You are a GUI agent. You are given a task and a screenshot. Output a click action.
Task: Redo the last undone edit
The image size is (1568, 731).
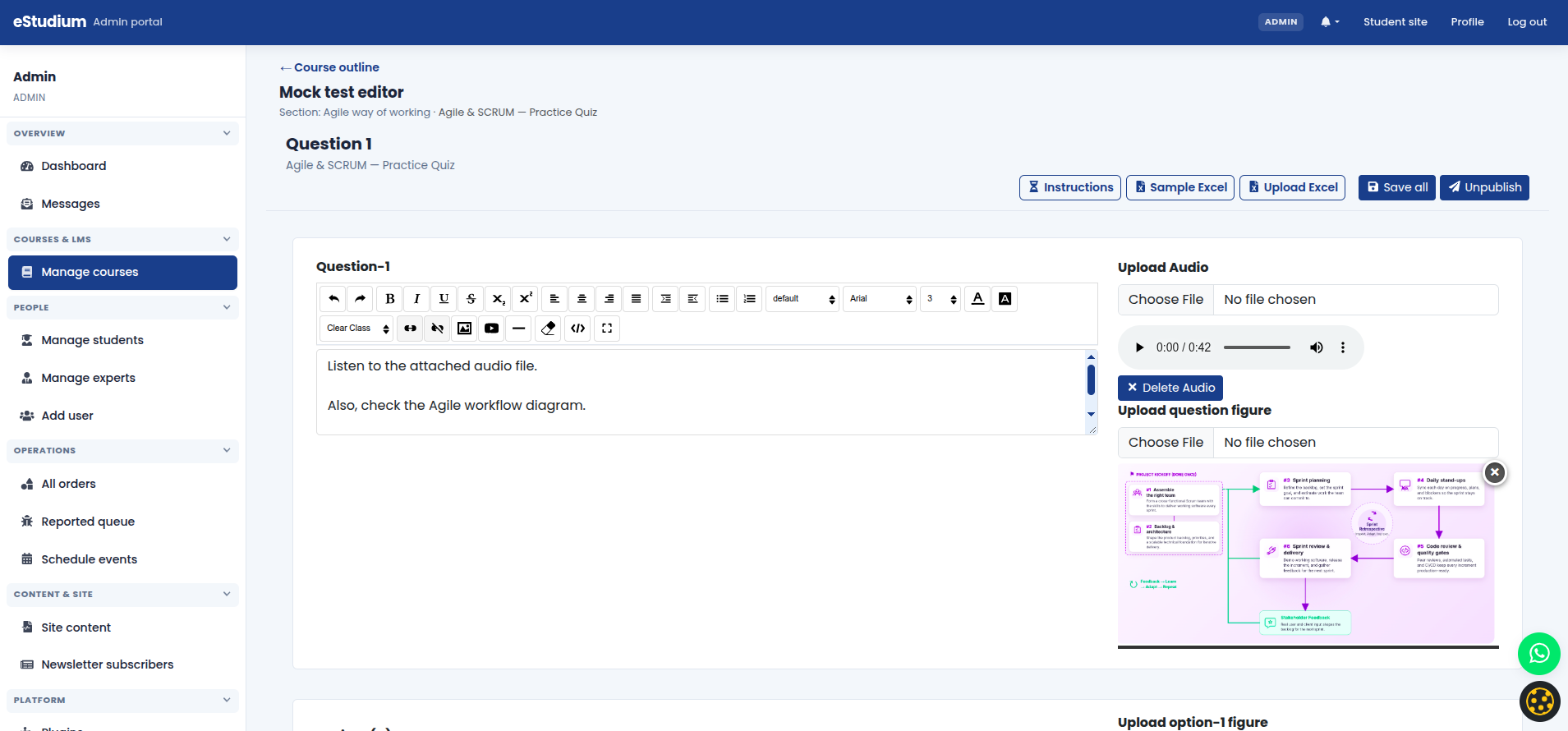360,299
